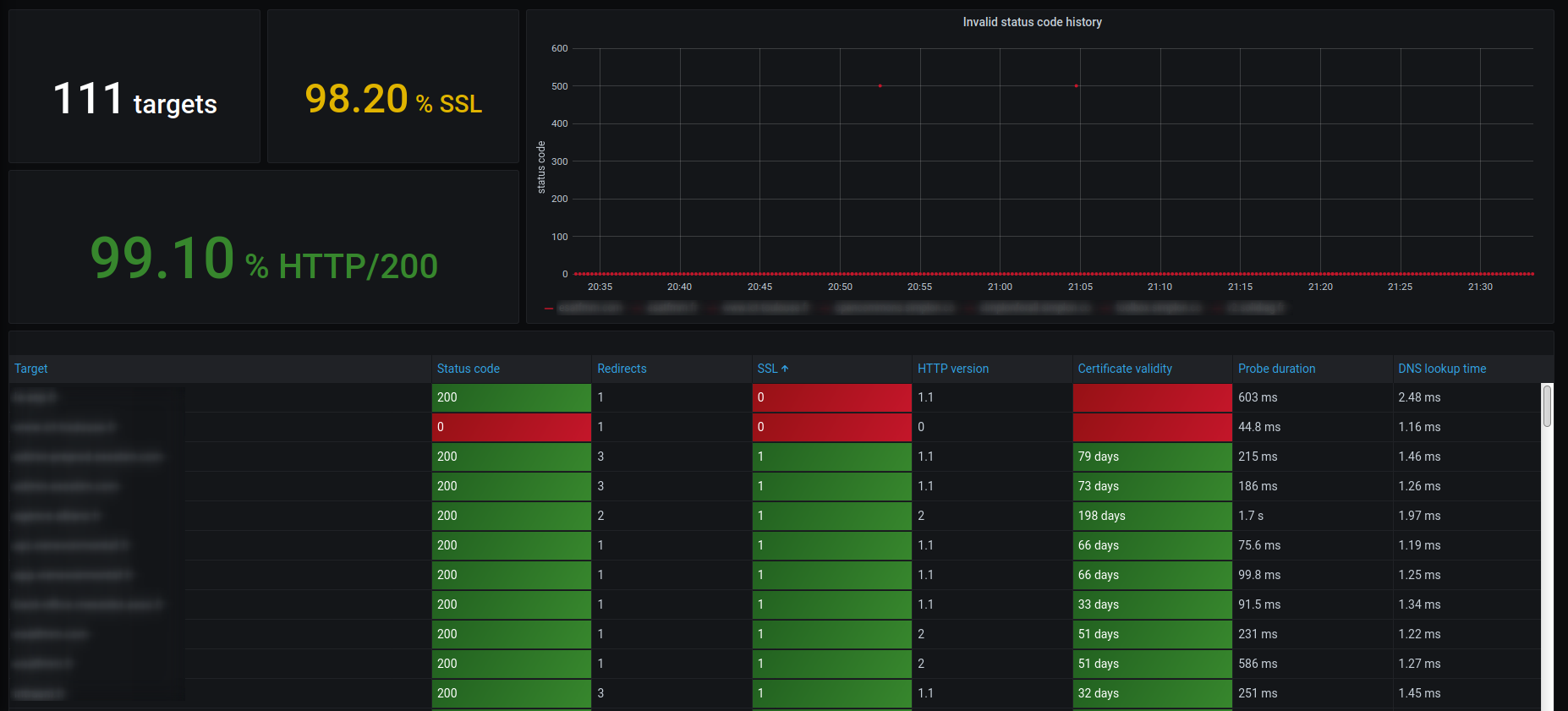Image resolution: width=1568 pixels, height=711 pixels.
Task: Click the first red legend series marker
Action: point(549,309)
